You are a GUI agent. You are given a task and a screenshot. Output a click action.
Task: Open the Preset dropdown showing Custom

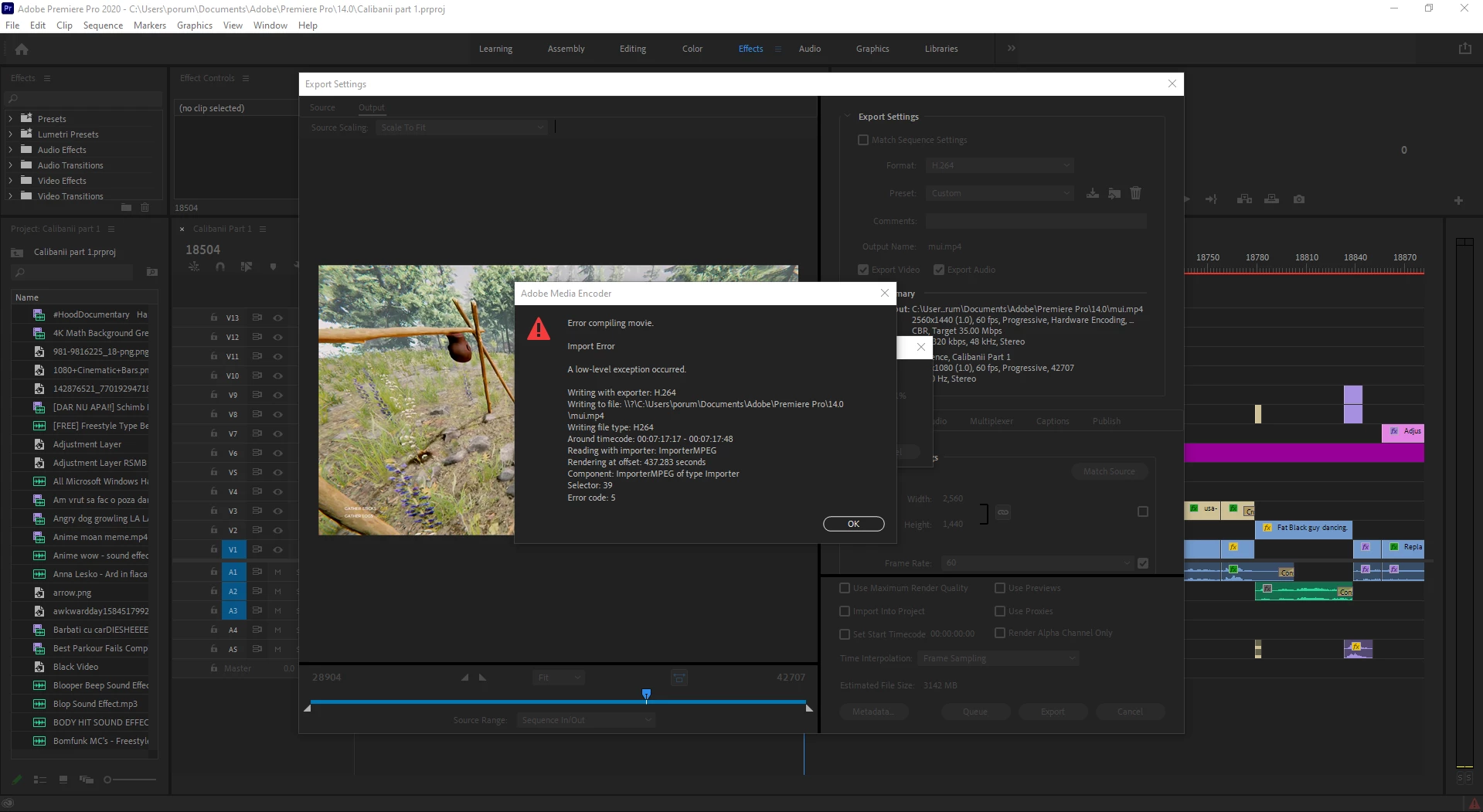(x=1001, y=193)
